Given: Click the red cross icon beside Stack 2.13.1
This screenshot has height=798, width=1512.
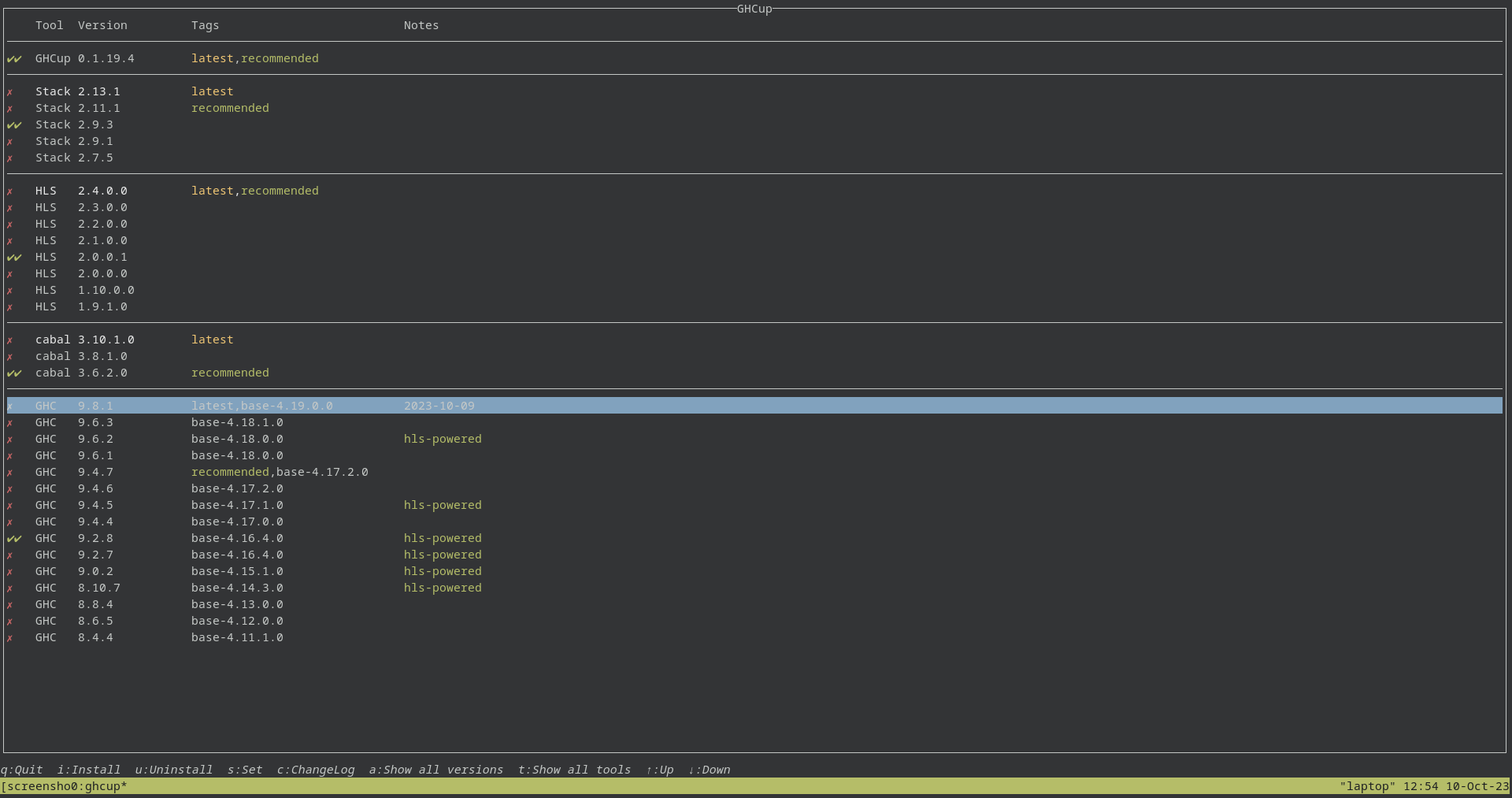Looking at the screenshot, I should point(10,92).
